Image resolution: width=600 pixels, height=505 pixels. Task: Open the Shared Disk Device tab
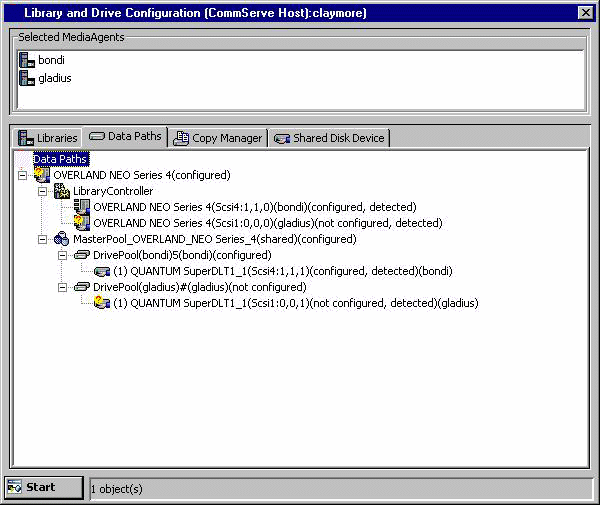[x=329, y=138]
